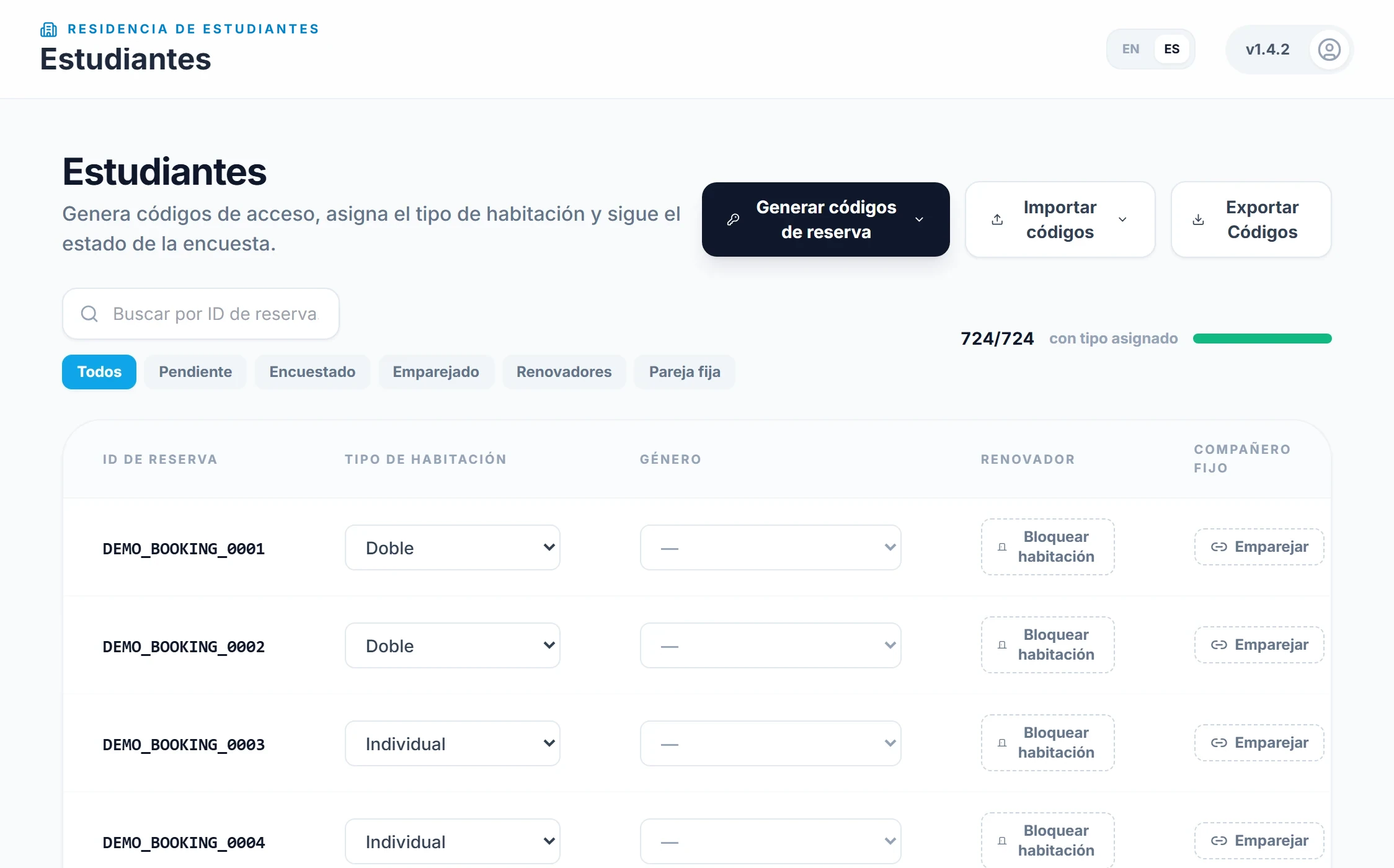Click link icon in DEMO_BOOKING_0004 Emparejar
Viewport: 1394px width, 868px height.
coord(1219,841)
